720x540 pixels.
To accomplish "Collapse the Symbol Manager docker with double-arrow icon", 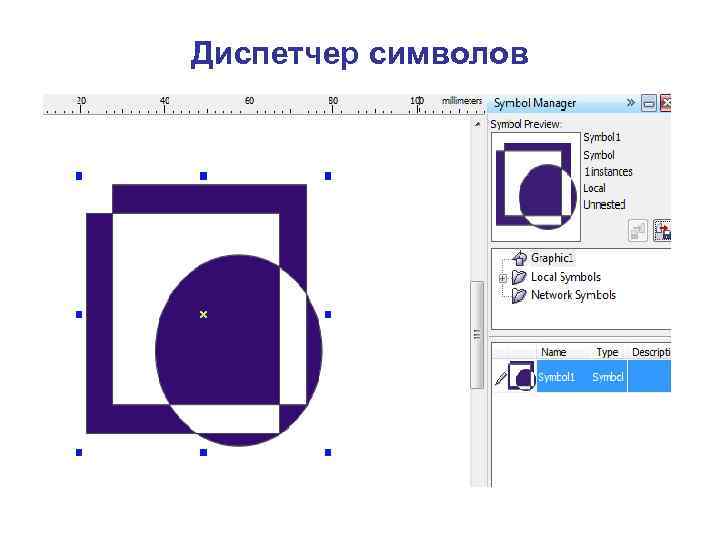I will tap(631, 102).
